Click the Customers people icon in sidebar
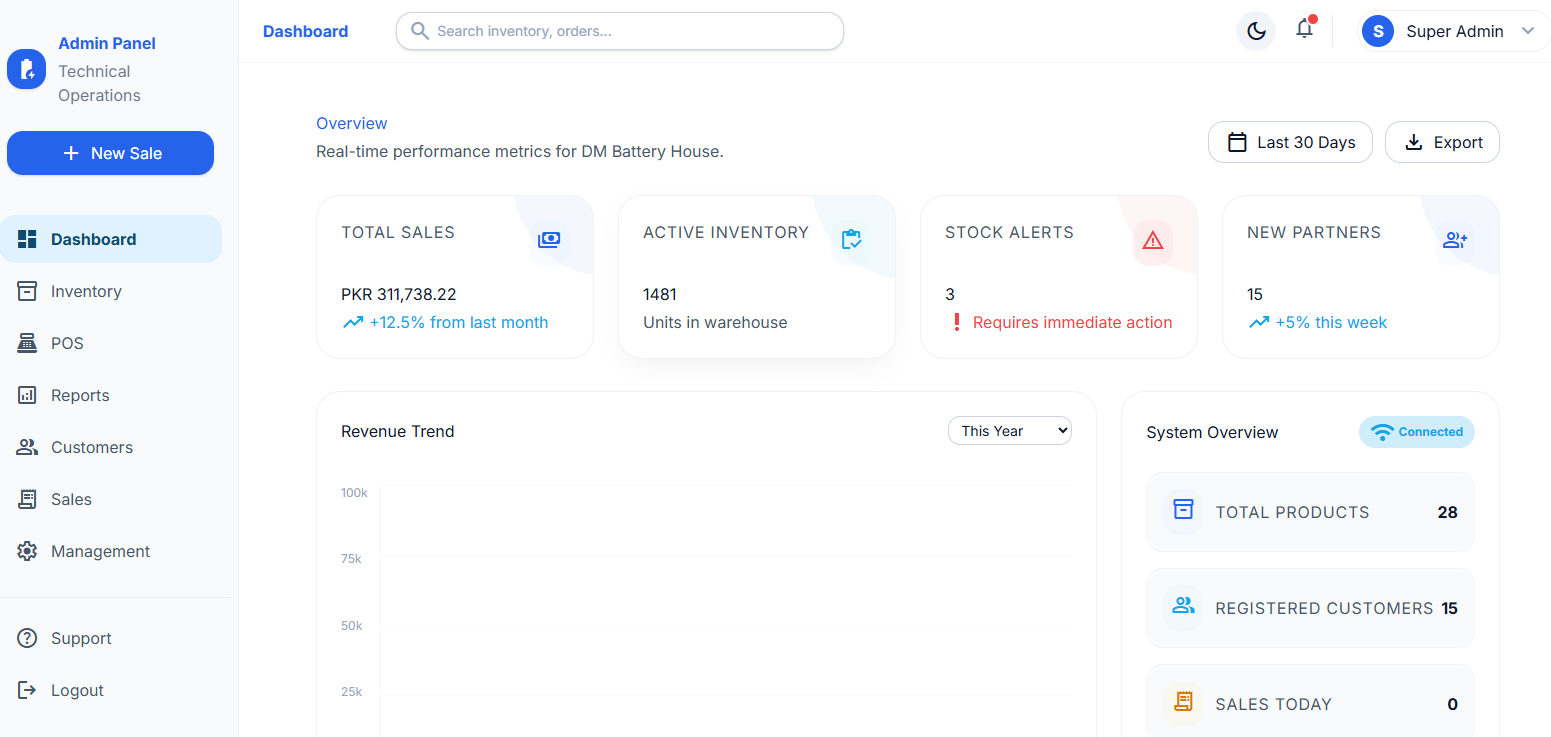 point(27,447)
